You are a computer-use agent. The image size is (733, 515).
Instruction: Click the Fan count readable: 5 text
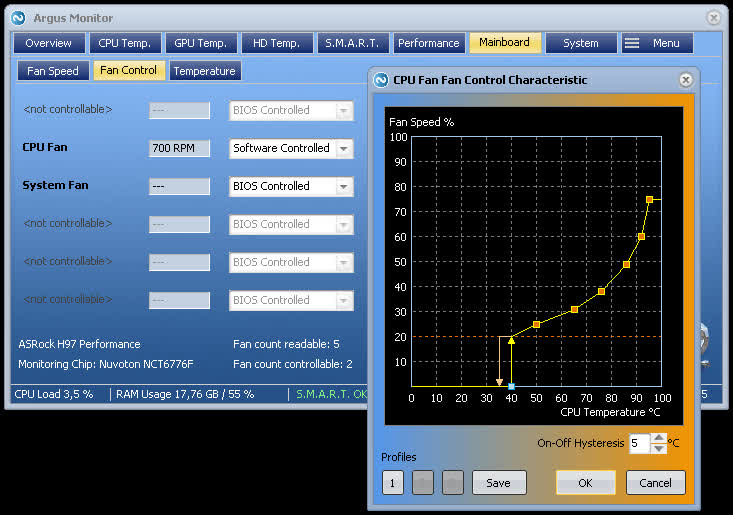(x=286, y=344)
